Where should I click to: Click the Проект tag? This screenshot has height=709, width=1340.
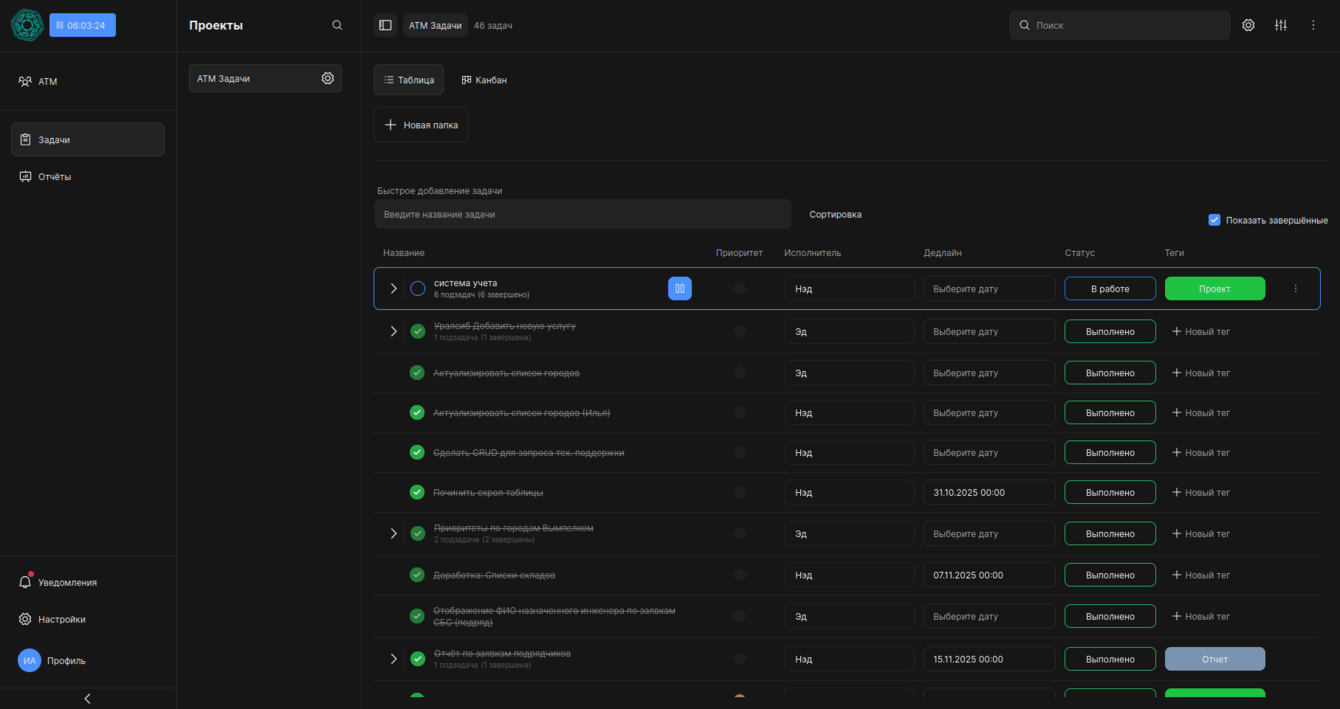pyautogui.click(x=1215, y=289)
